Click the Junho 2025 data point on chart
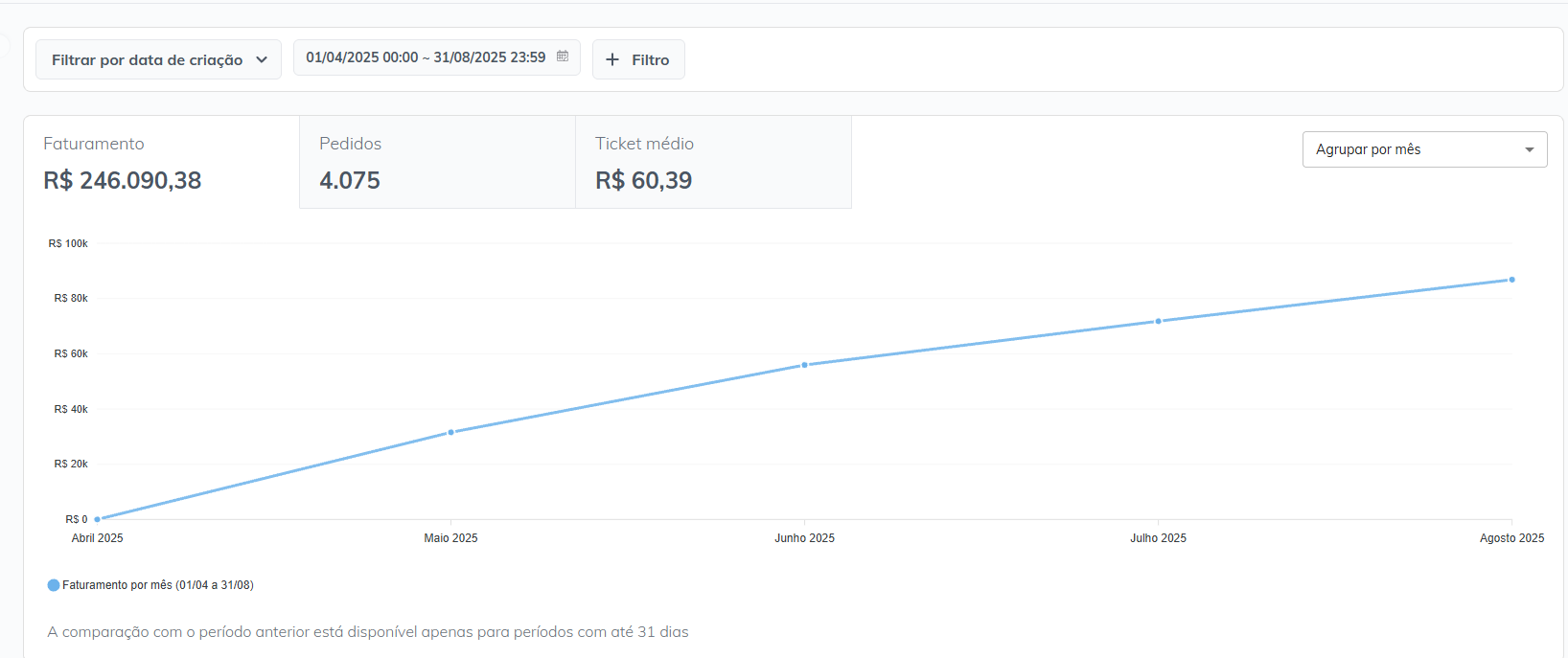 pos(805,365)
